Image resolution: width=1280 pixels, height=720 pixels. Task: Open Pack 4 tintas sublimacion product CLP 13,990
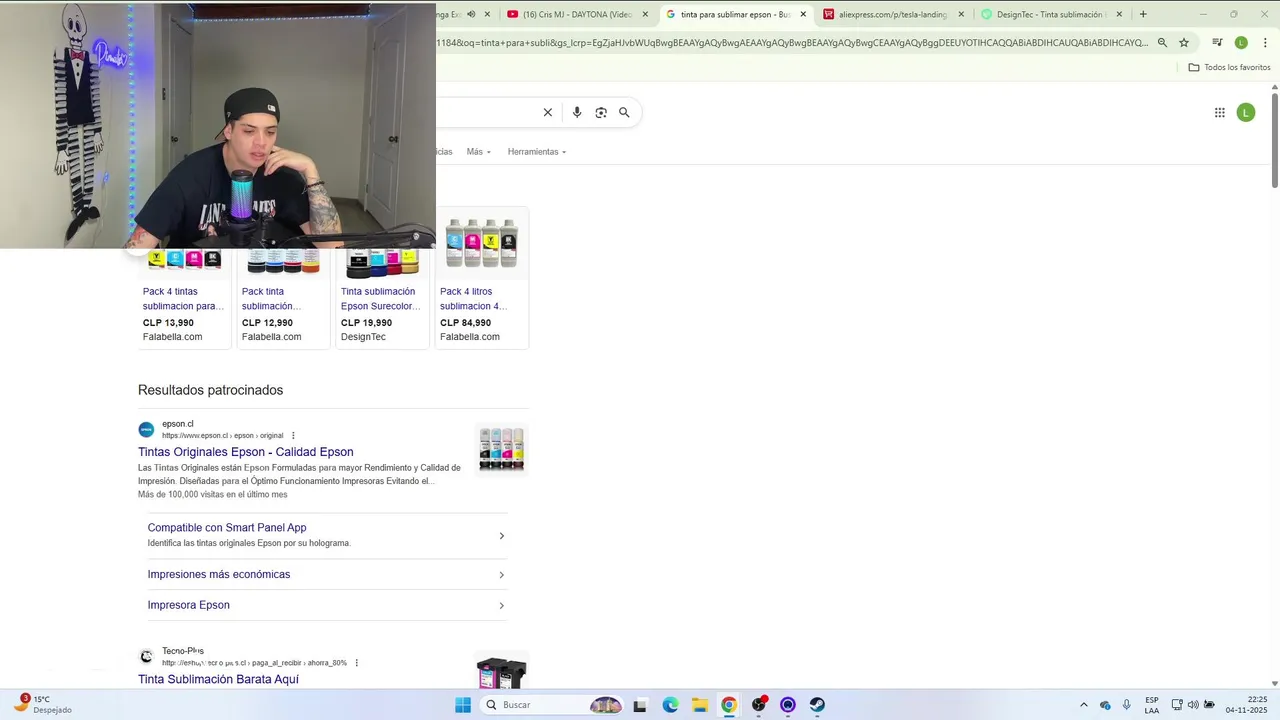click(184, 297)
